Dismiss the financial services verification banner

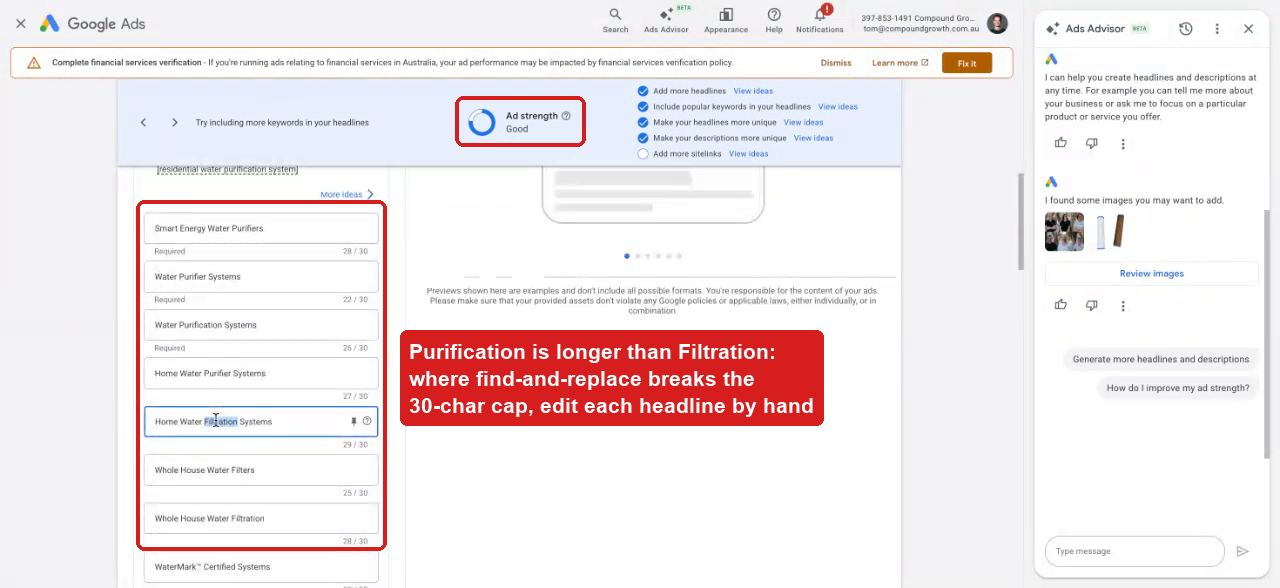tap(836, 63)
